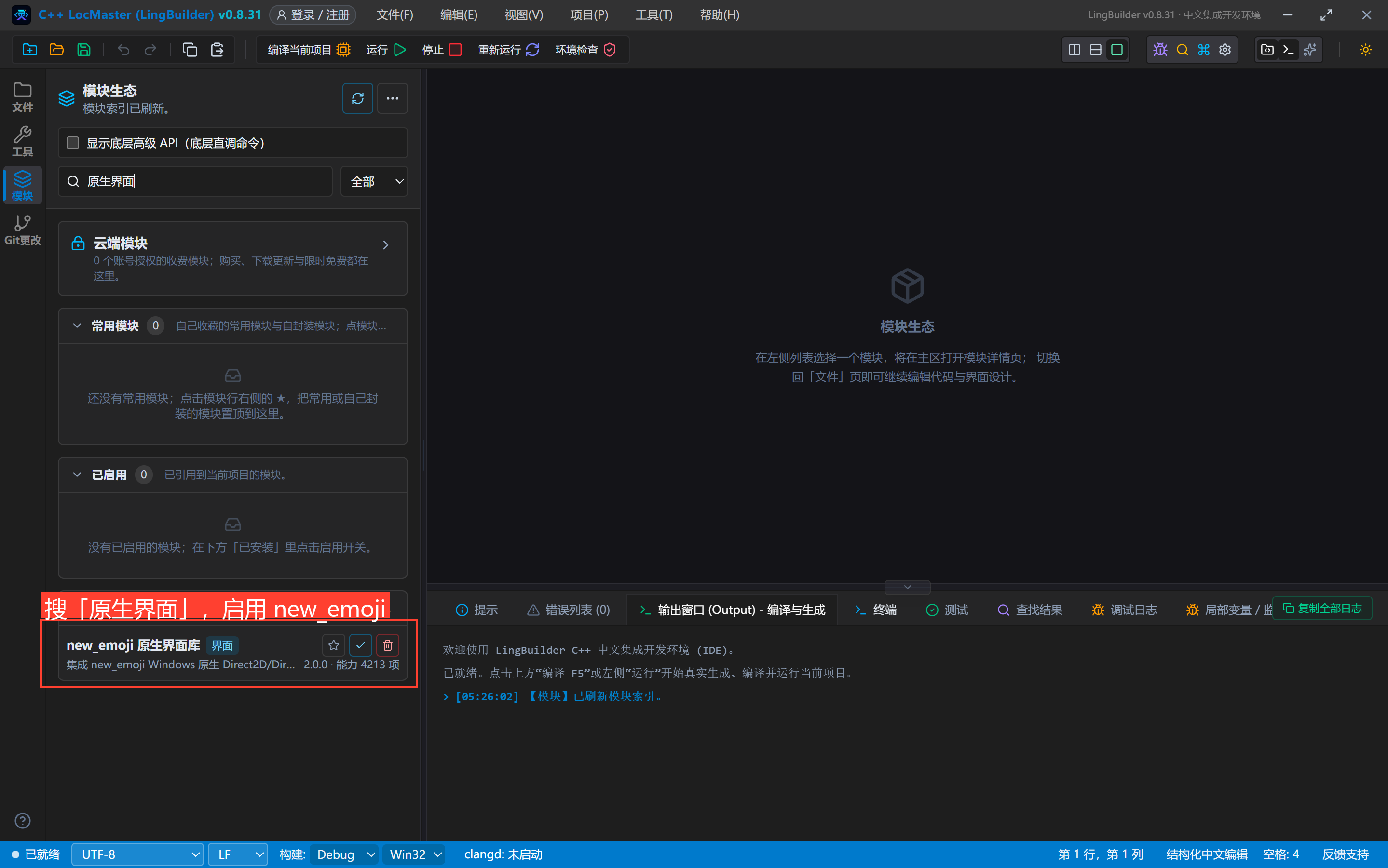Open settings via the toolbar gear icon
The height and width of the screenshot is (868, 1388).
(x=1225, y=50)
